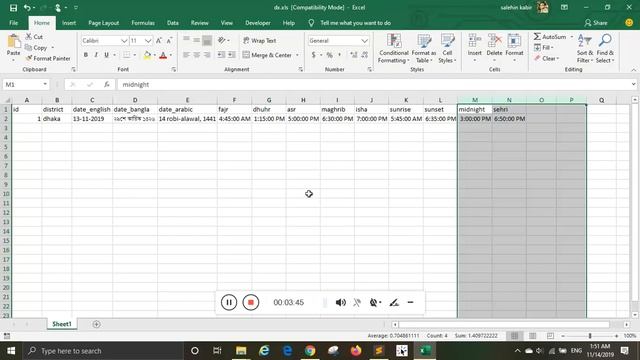The height and width of the screenshot is (360, 640).
Task: Adjust the zoom slider in status bar
Action: tap(589, 336)
